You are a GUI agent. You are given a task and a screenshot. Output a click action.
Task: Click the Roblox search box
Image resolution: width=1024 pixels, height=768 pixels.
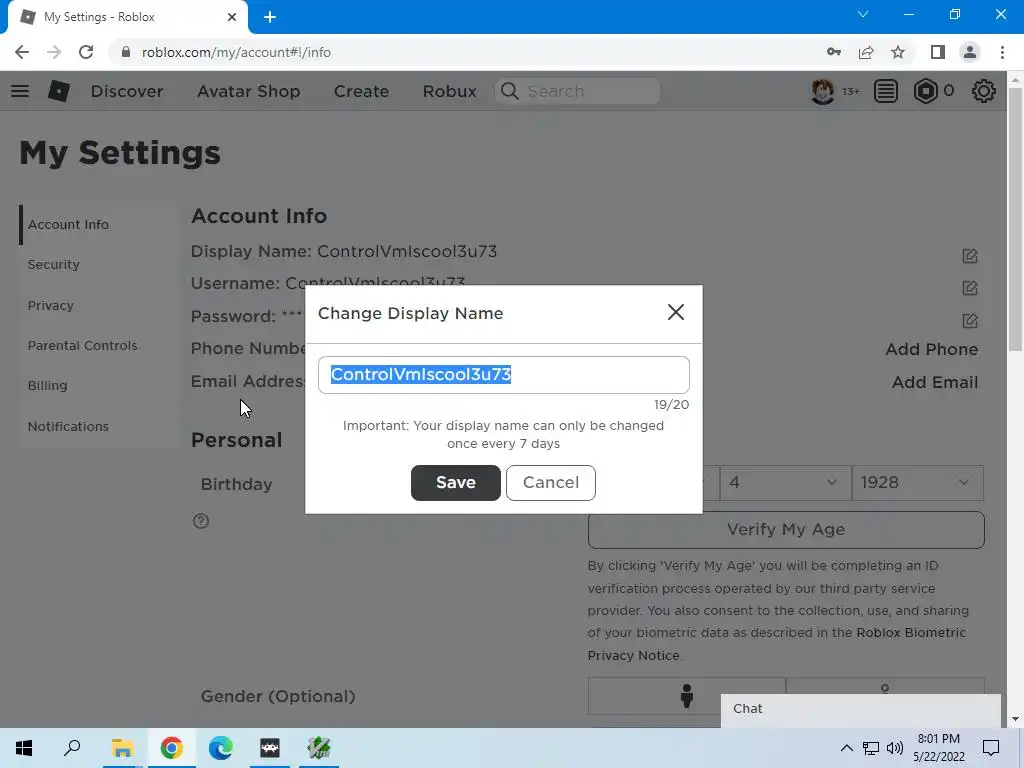point(577,91)
